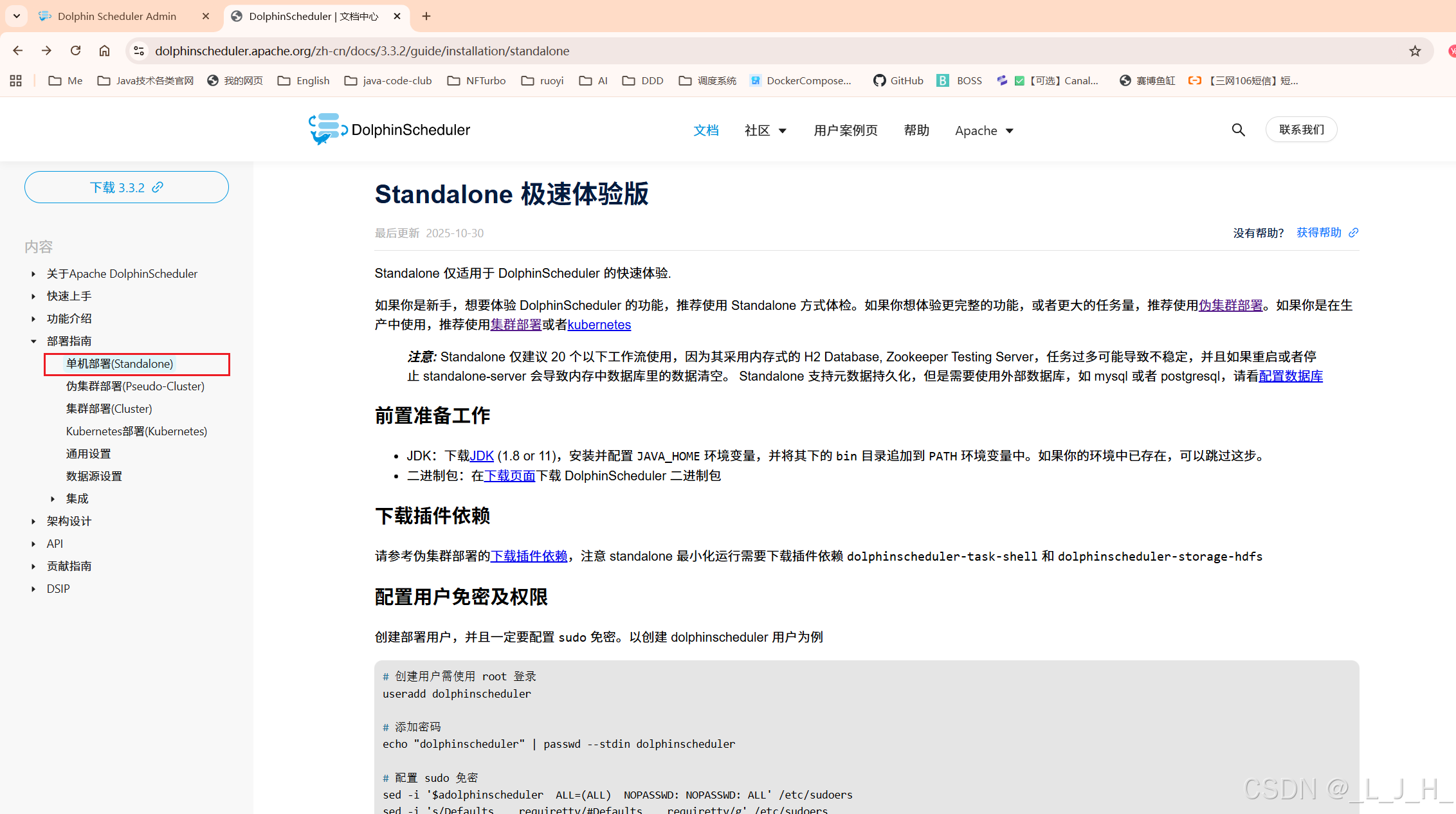Screen dimensions: 1456x814
Task: Expand the 快速上手 sidebar section
Action: (33, 296)
